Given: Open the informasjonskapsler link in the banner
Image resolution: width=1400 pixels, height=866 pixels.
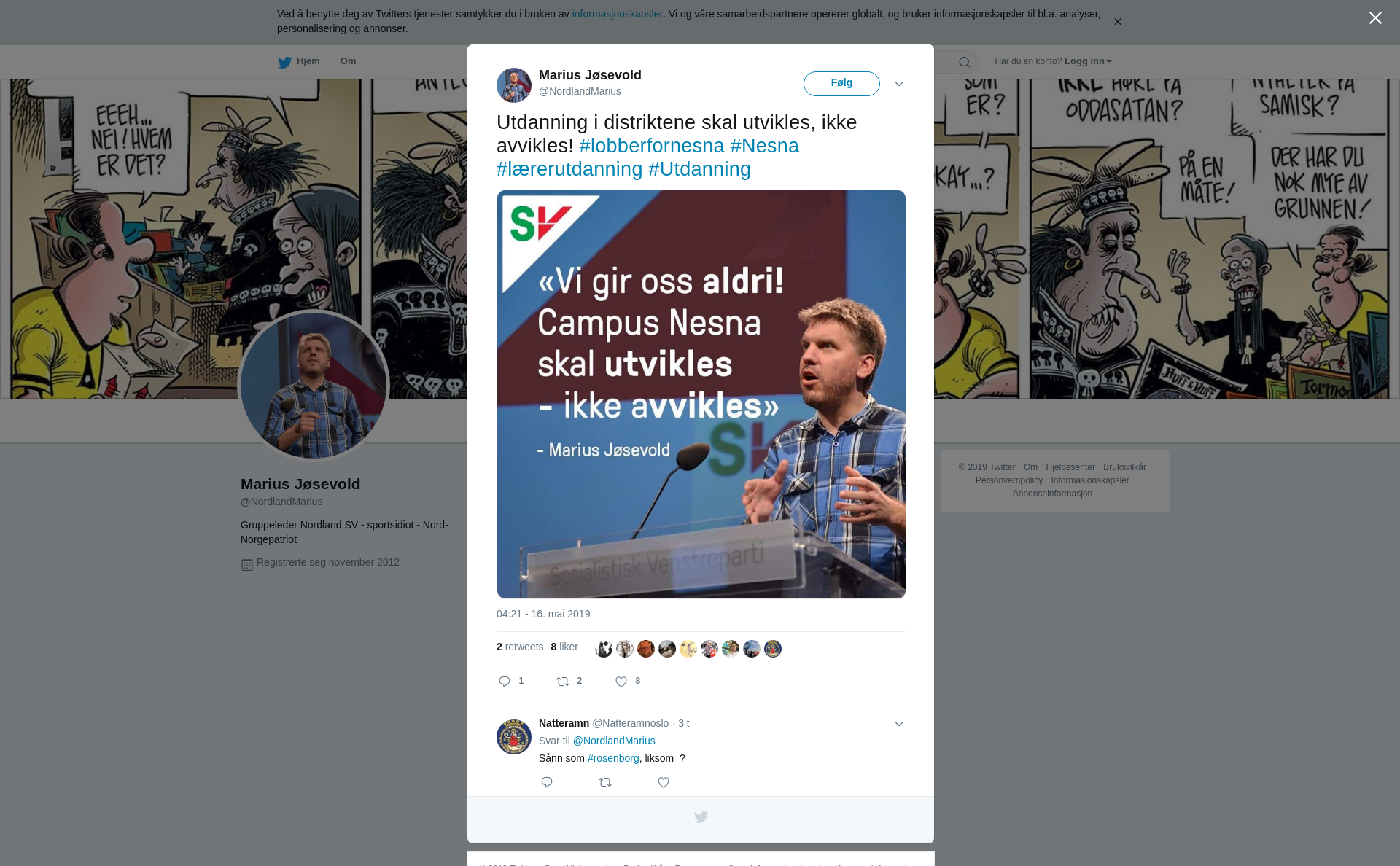Looking at the screenshot, I should [617, 14].
